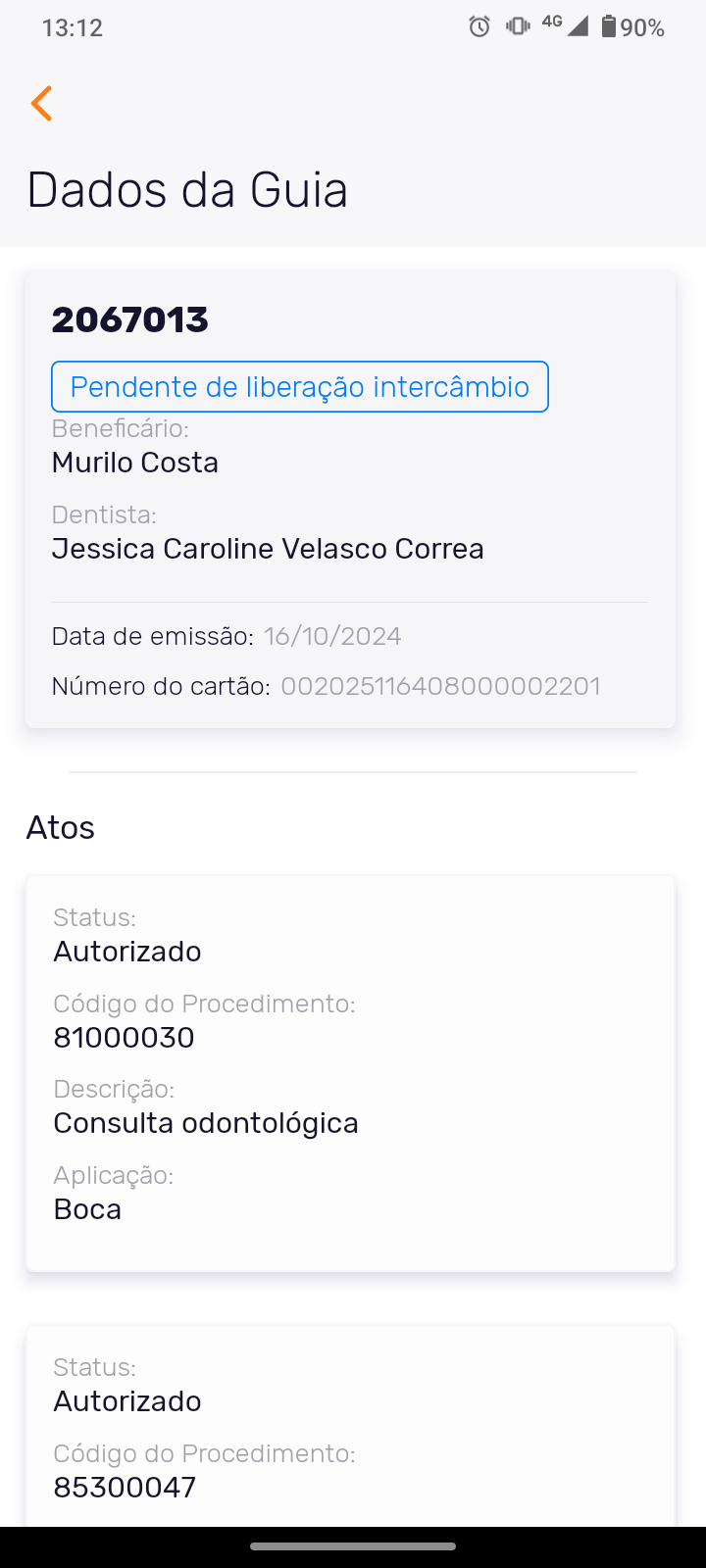The height and width of the screenshot is (1568, 706).
Task: Tap Autorizado status of first procedure
Action: pos(127,952)
